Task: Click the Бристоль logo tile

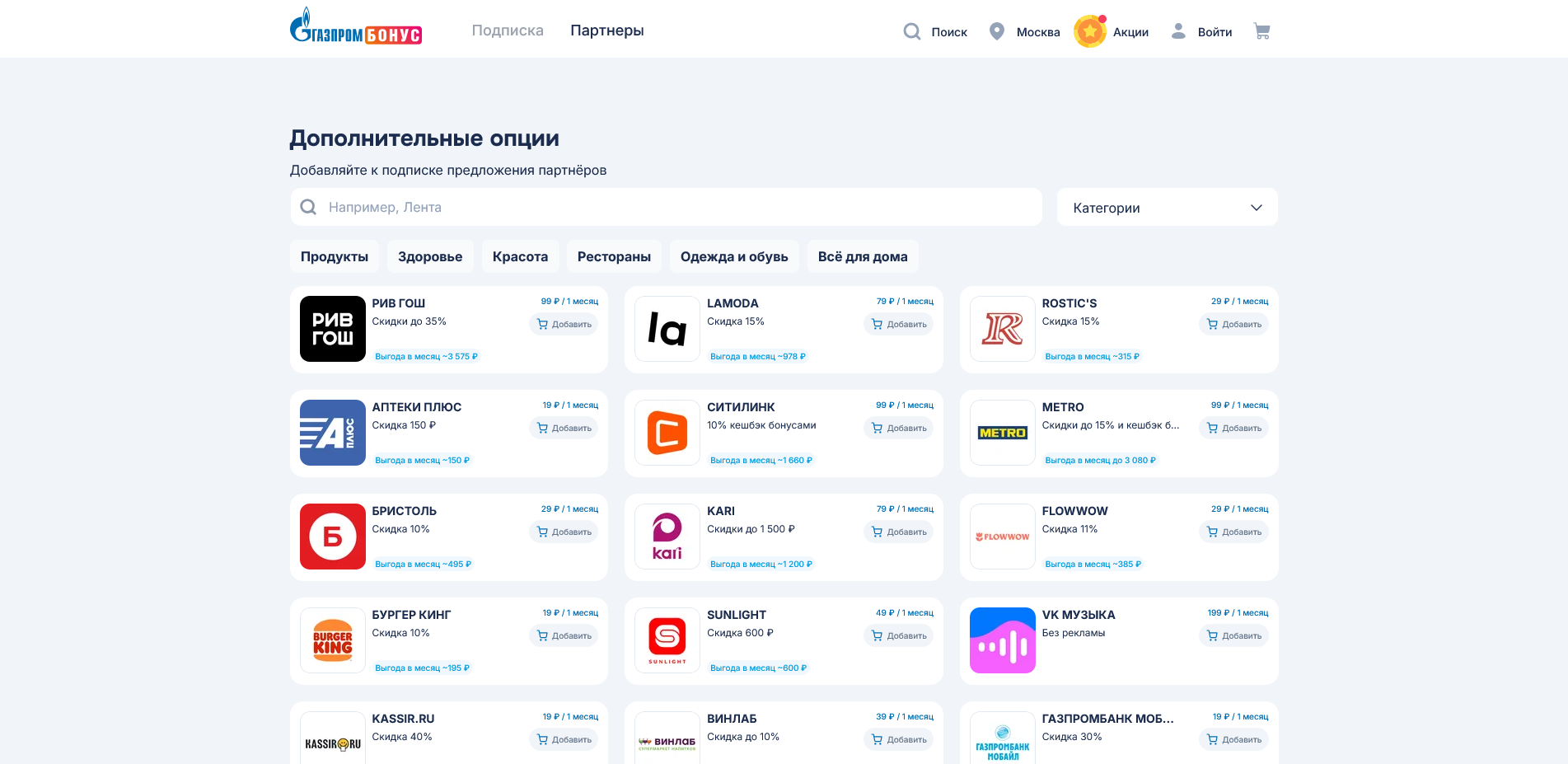Action: click(x=332, y=537)
